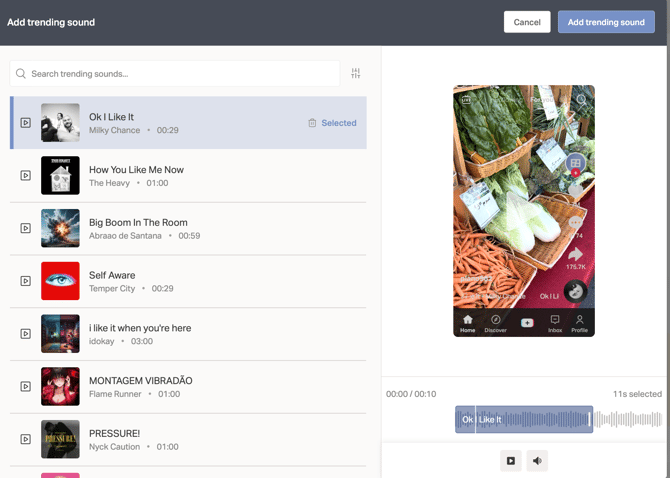670x478 pixels.
Task: Click Nyck Caution artist text
Action: coord(115,447)
